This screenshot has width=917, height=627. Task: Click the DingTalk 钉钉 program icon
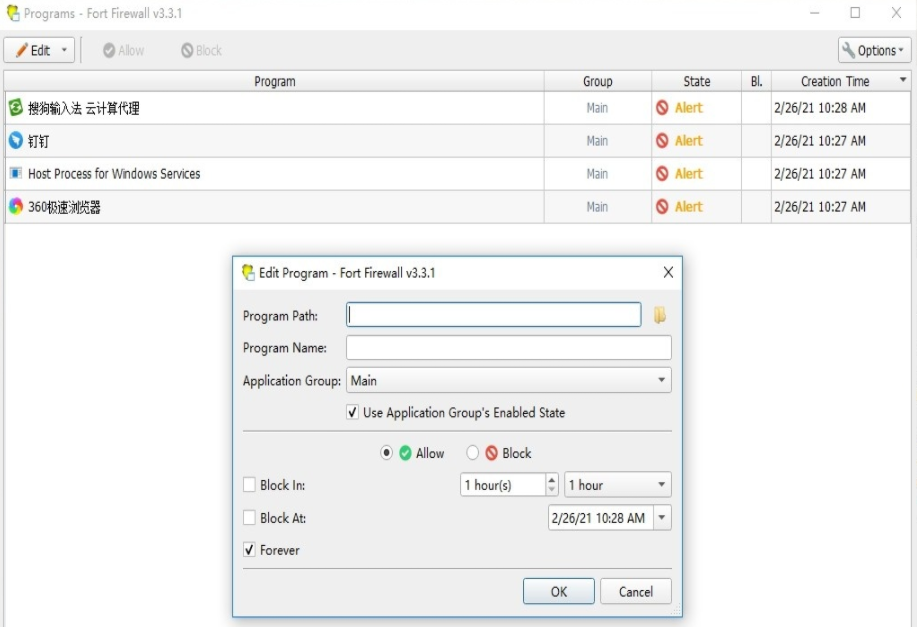16,140
